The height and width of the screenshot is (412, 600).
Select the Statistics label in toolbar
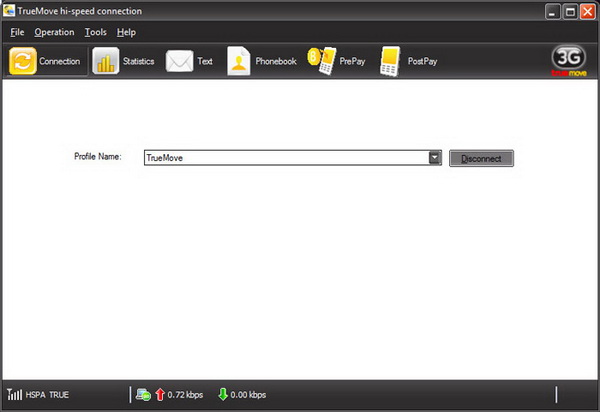(x=139, y=61)
